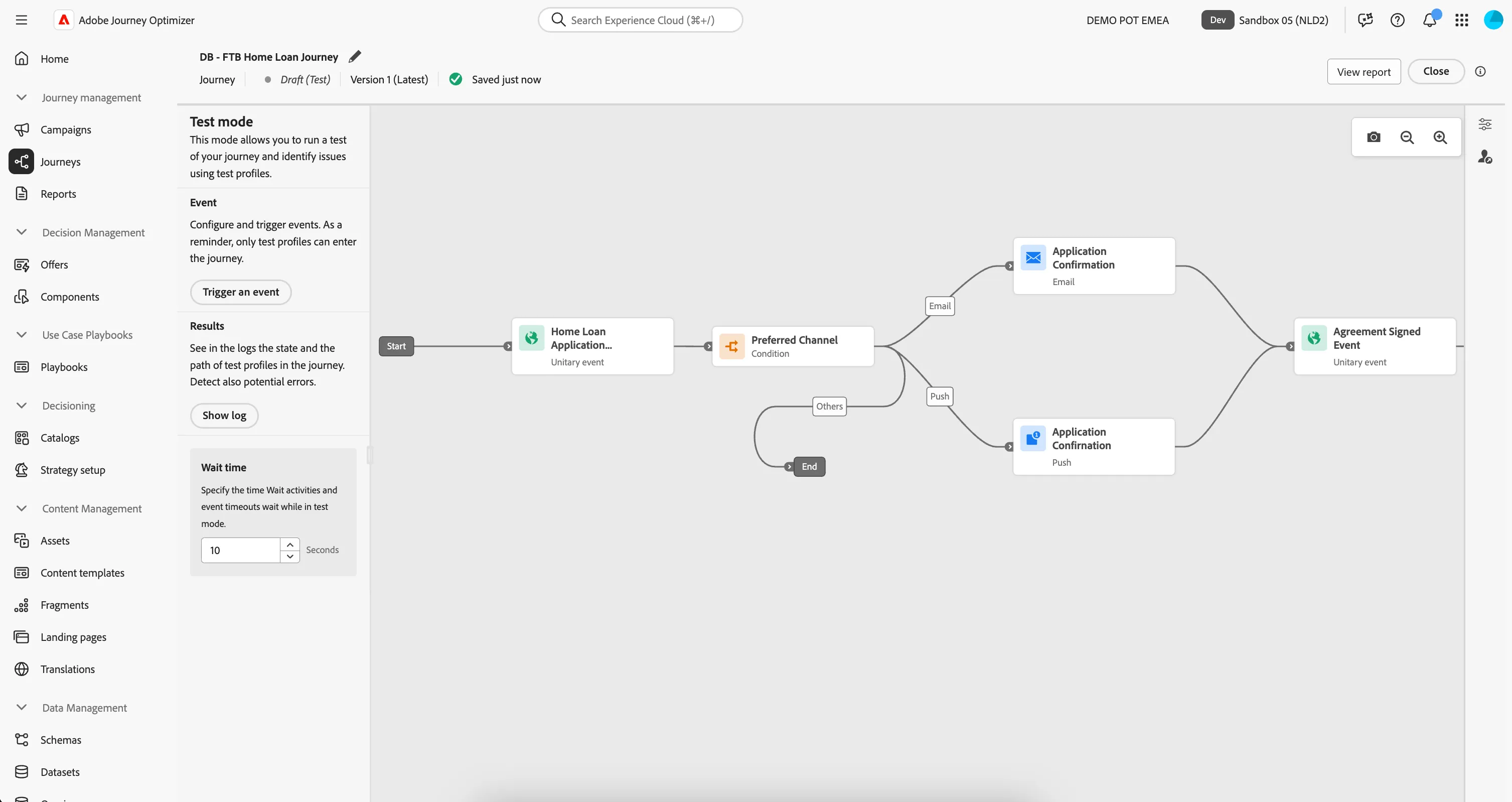Image resolution: width=1512 pixels, height=802 pixels.
Task: Collapse the Decision Management section
Action: (22, 232)
